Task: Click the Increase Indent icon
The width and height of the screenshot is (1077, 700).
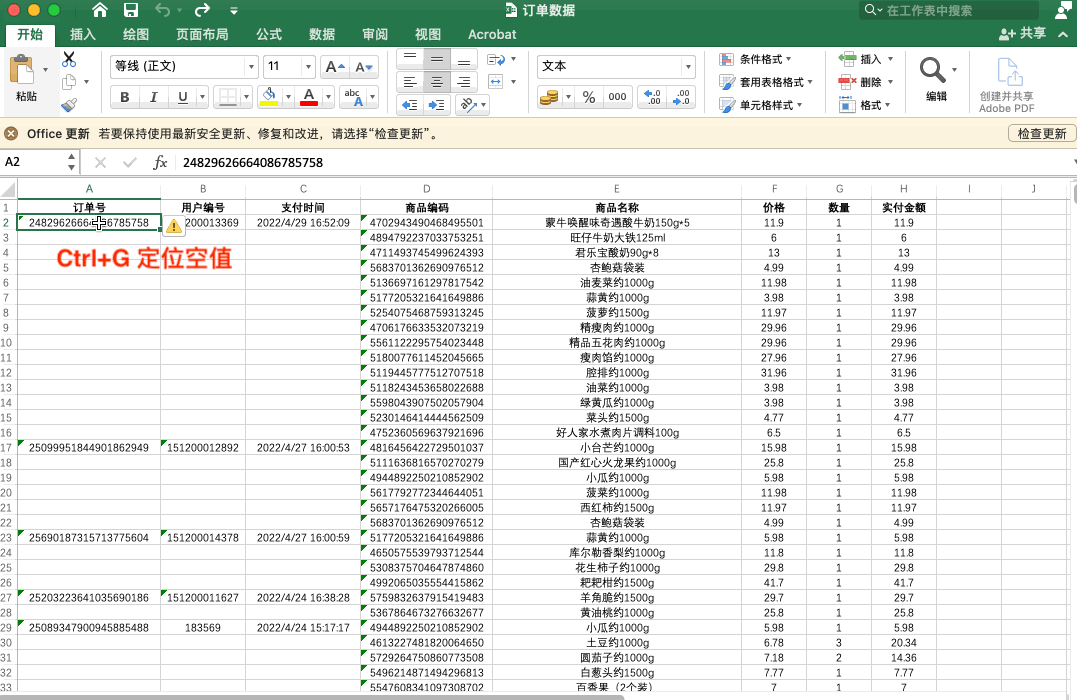Action: click(436, 104)
